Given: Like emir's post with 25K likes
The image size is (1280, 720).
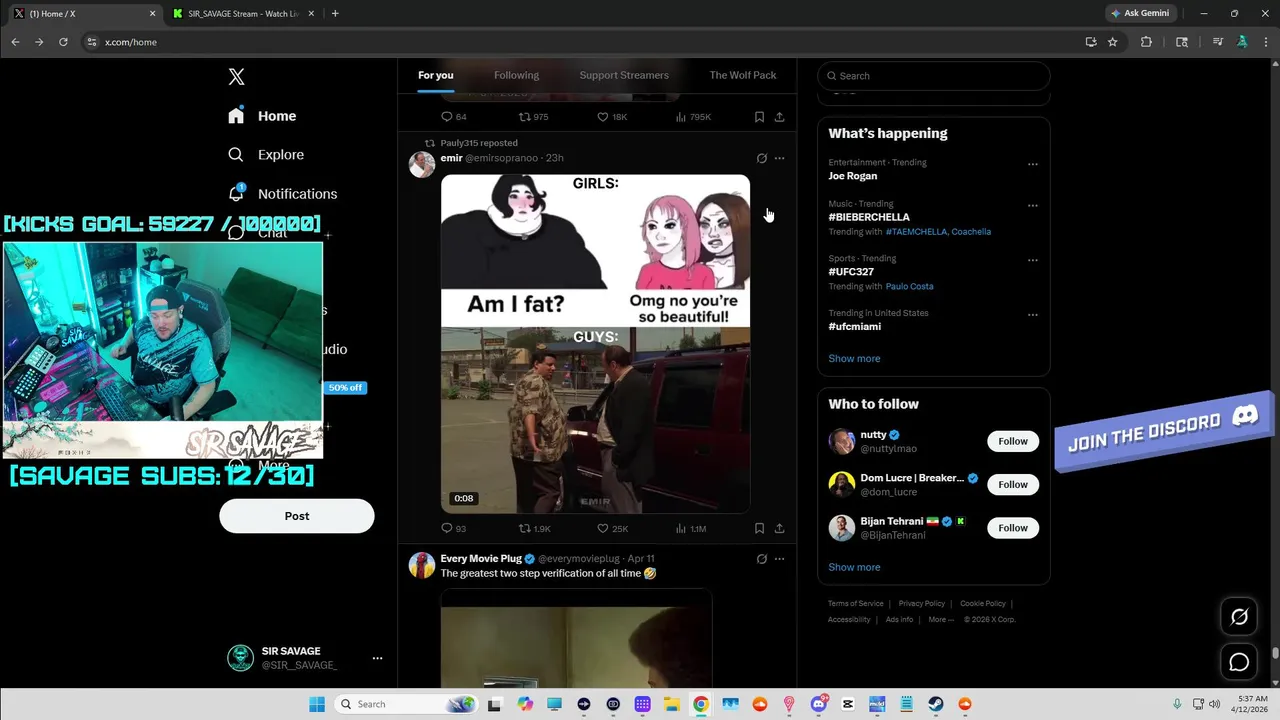Looking at the screenshot, I should tap(613, 529).
